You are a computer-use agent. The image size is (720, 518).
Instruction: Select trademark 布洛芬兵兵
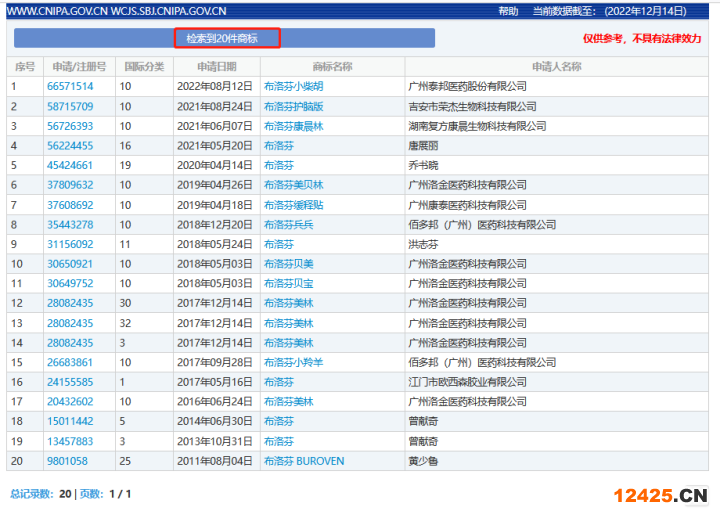tap(288, 225)
